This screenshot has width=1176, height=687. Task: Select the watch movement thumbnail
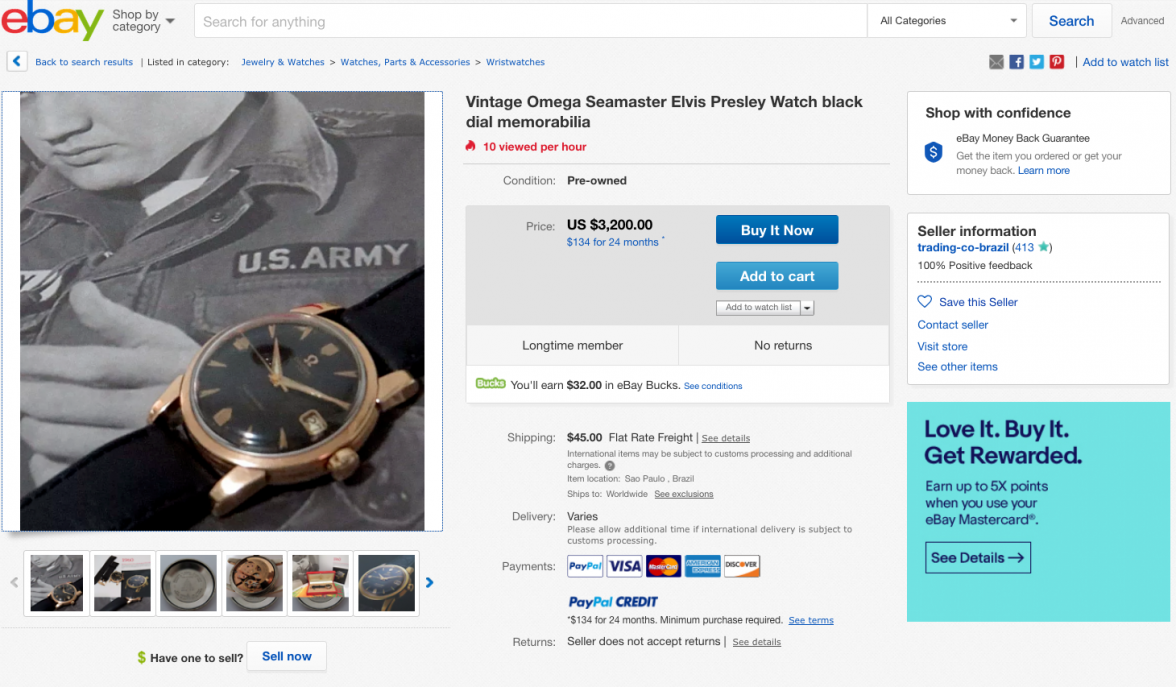(255, 582)
